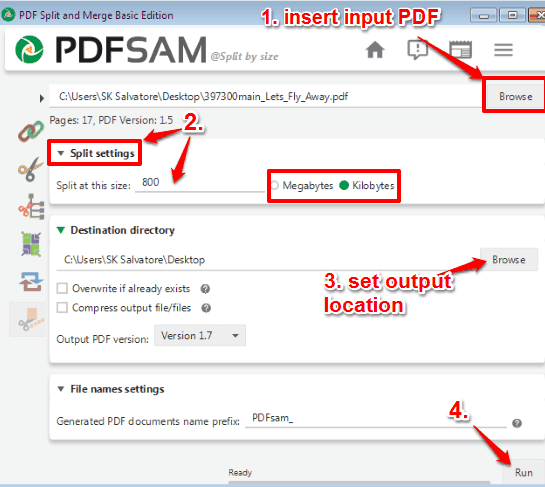Click the app icon in the title bar
The width and height of the screenshot is (545, 487).
[8, 15]
